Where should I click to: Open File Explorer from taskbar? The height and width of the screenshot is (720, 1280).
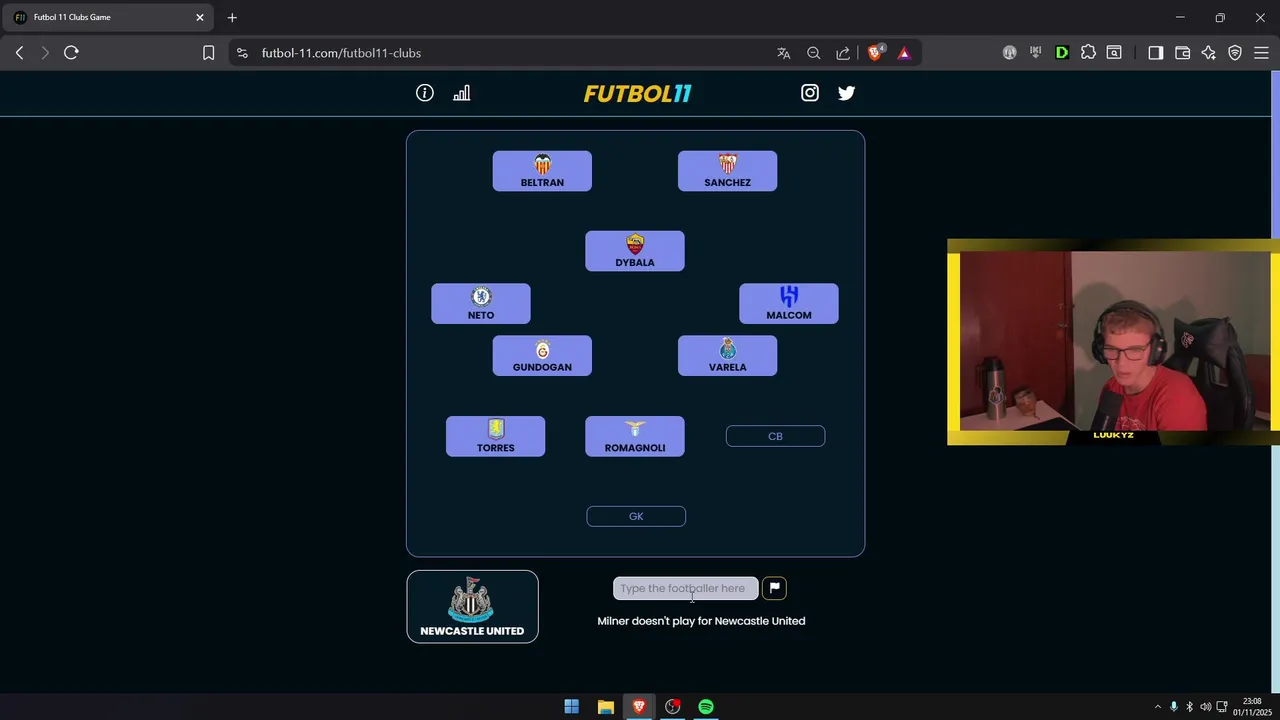pos(605,707)
